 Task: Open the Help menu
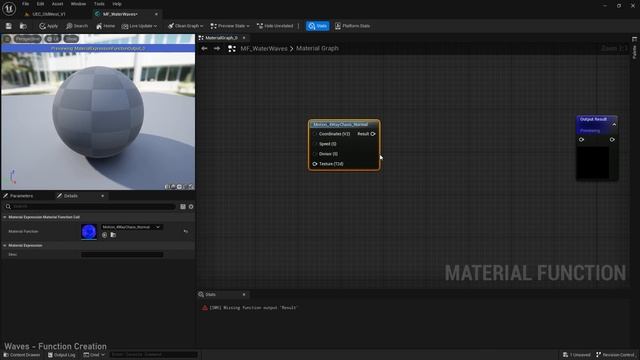coord(117,4)
